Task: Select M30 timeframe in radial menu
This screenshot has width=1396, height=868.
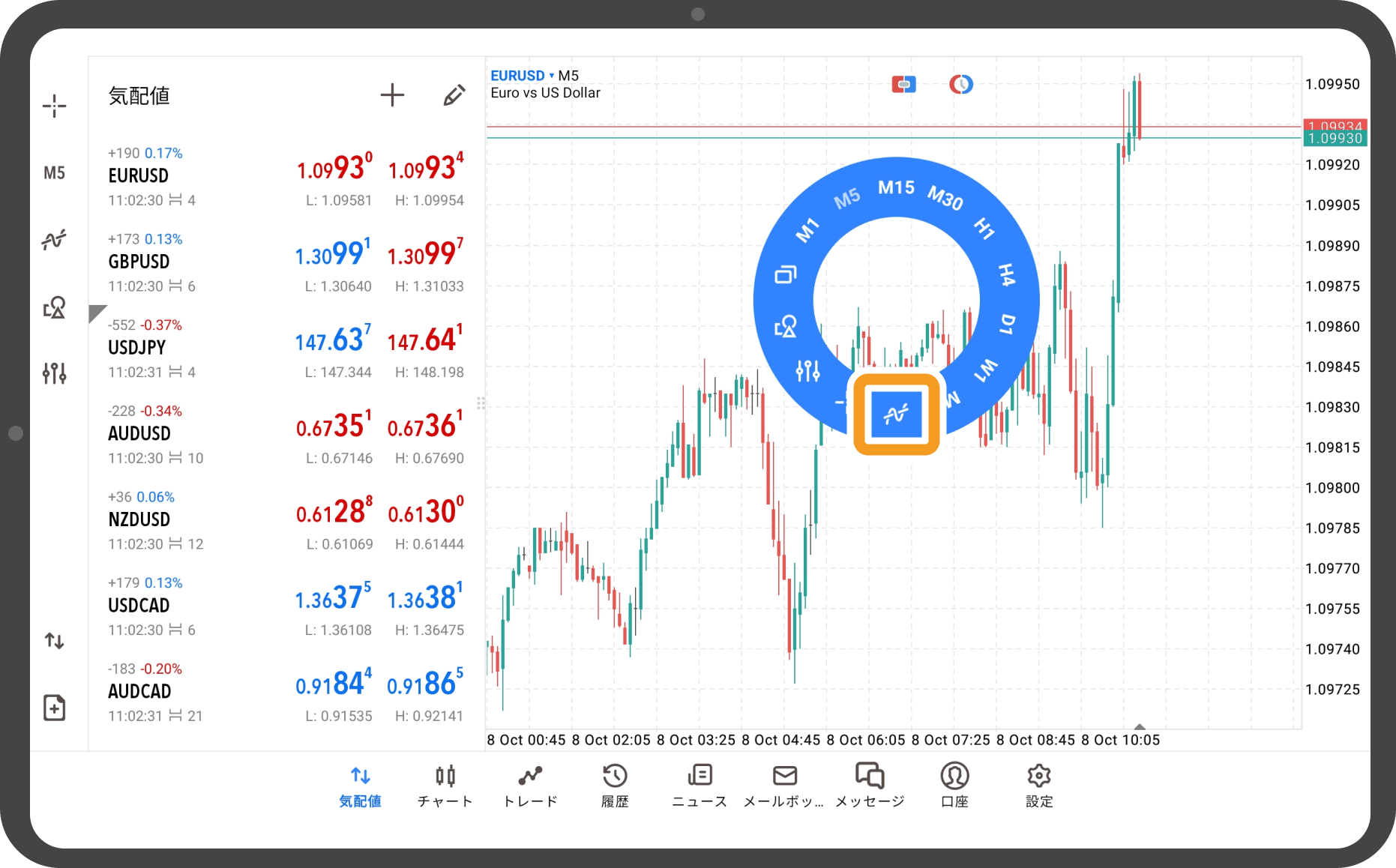Action: coord(945,198)
